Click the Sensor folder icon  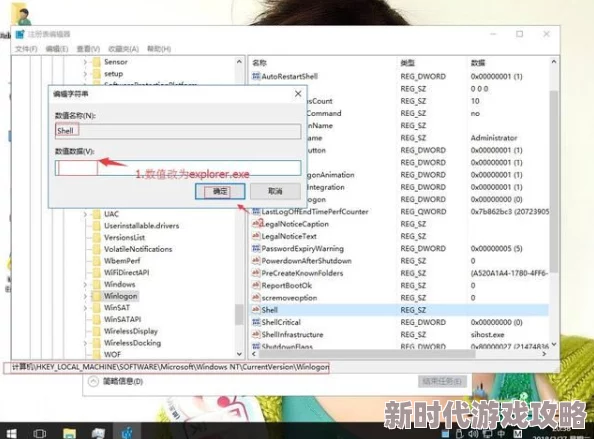(x=97, y=62)
